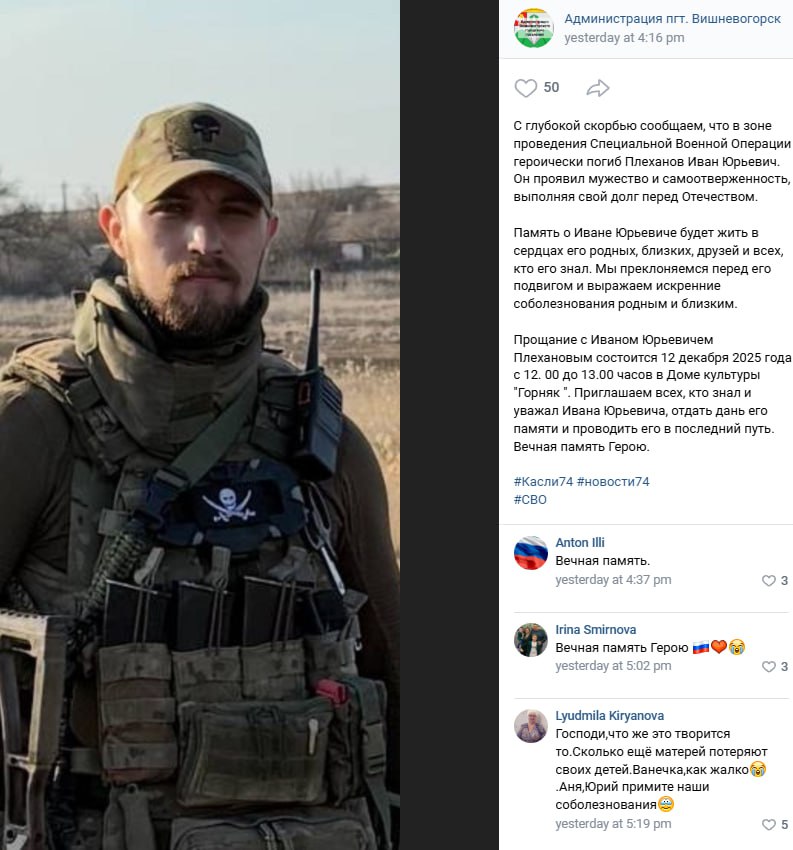793x850 pixels.
Task: Open comment timestamp yesterday at 4:37 pm
Action: click(613, 579)
